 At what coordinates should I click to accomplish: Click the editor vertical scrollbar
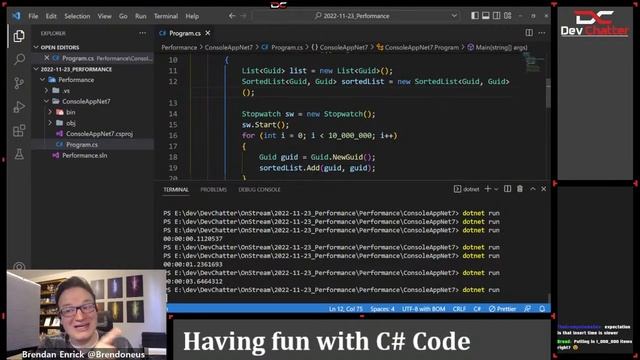click(x=548, y=93)
